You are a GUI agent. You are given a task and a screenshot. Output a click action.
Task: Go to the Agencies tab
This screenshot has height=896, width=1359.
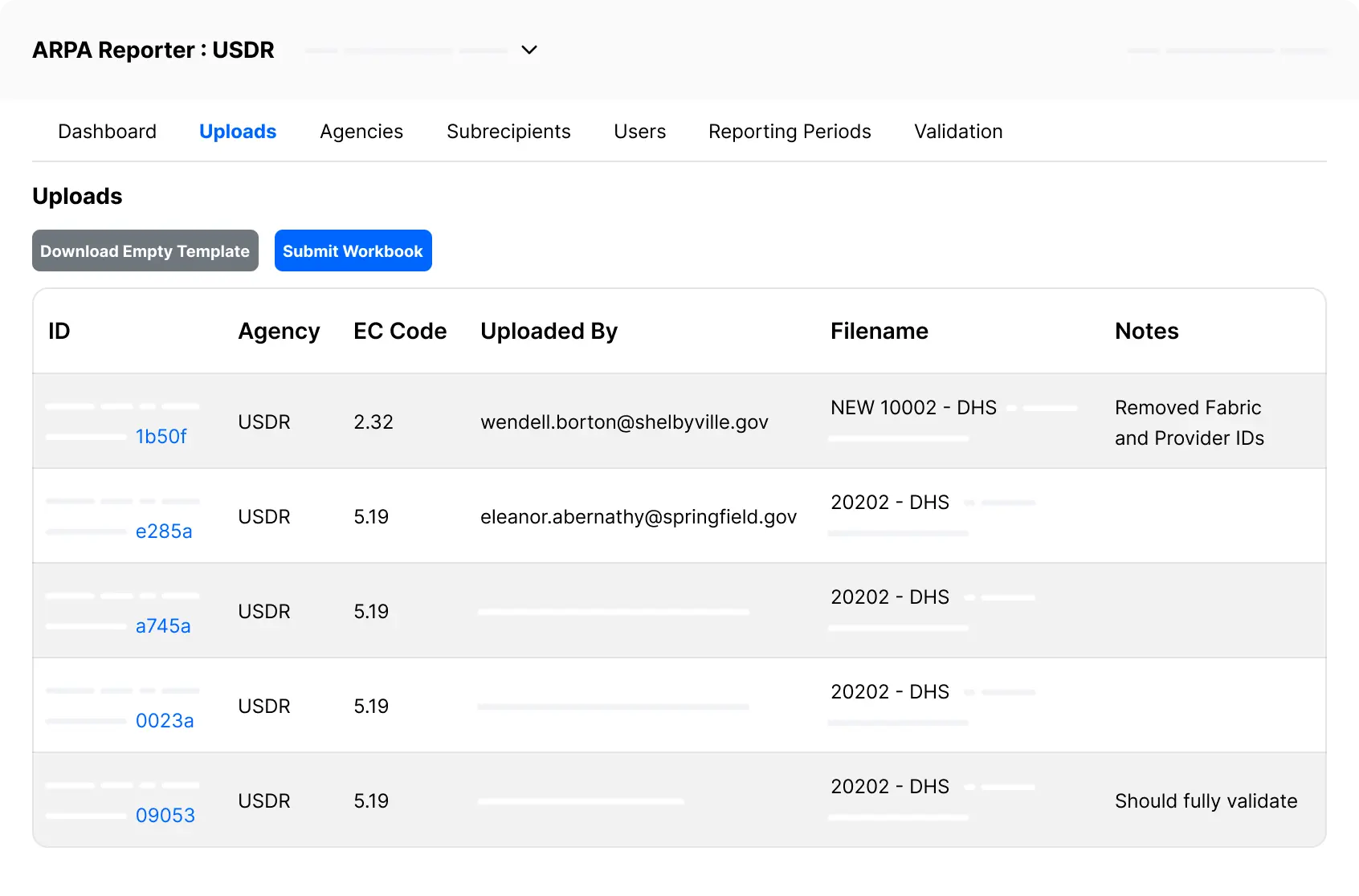click(361, 132)
